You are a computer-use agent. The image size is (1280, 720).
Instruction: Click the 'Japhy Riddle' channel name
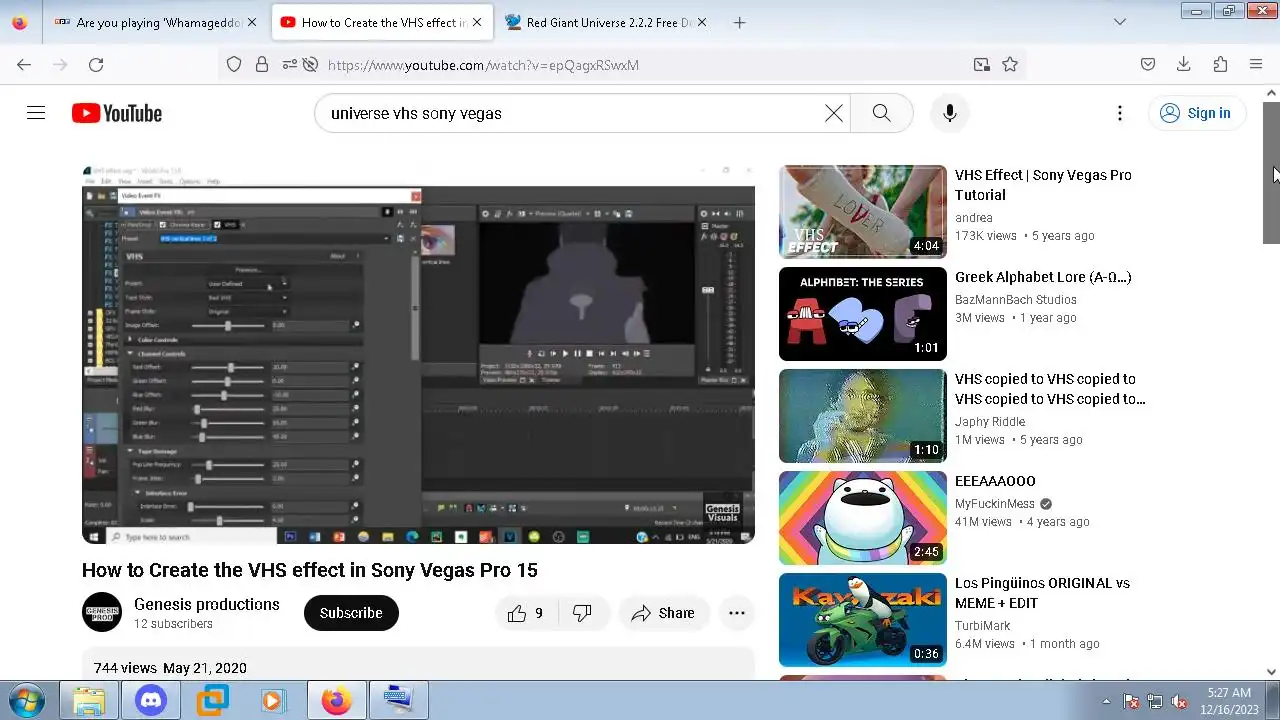990,422
